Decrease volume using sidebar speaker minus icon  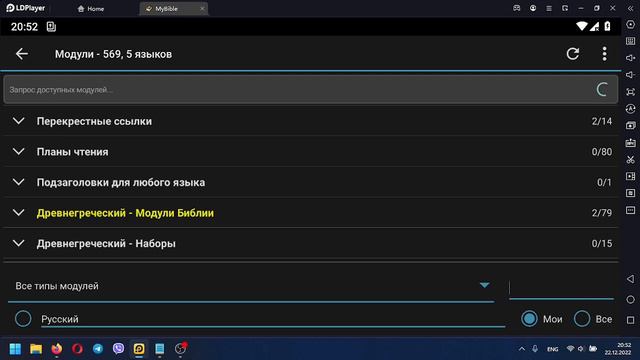[x=631, y=75]
